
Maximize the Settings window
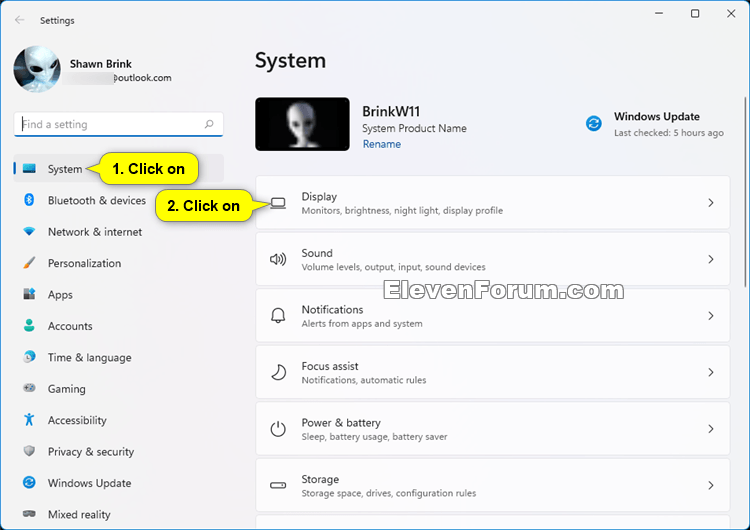tap(695, 13)
